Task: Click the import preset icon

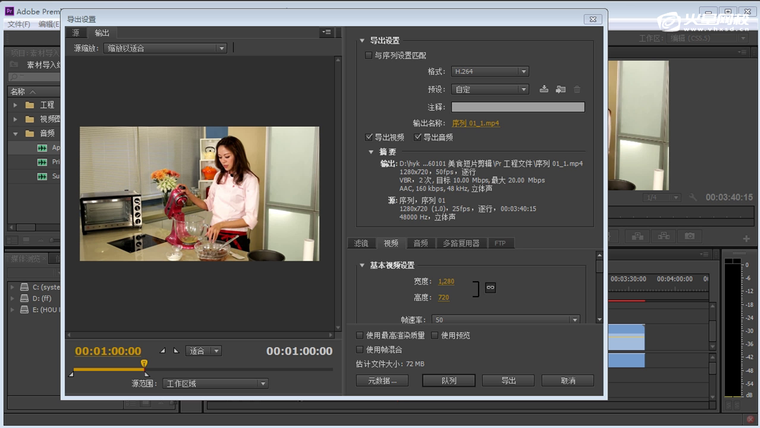Action: pos(560,89)
